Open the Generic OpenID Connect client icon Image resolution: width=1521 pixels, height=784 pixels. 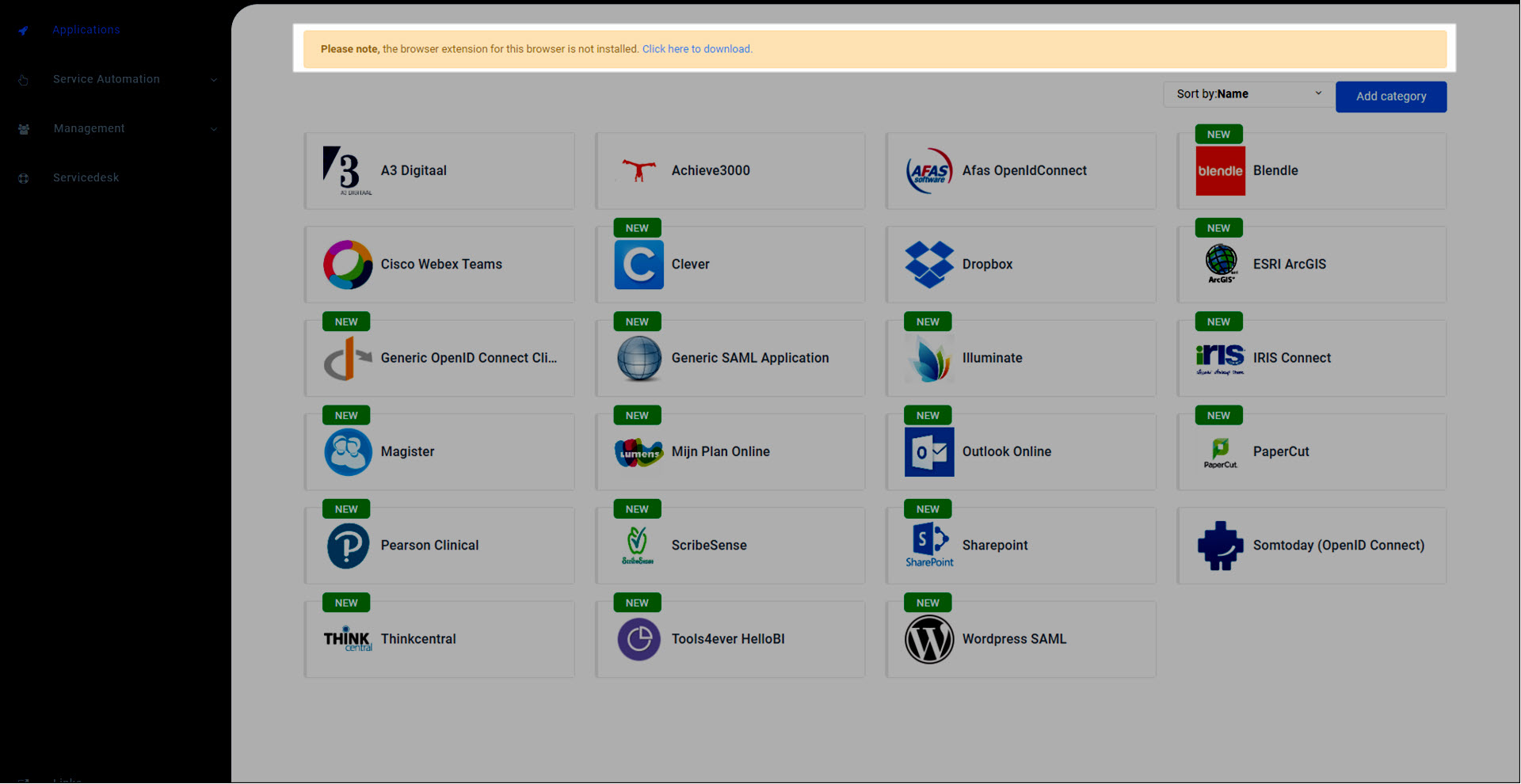348,359
